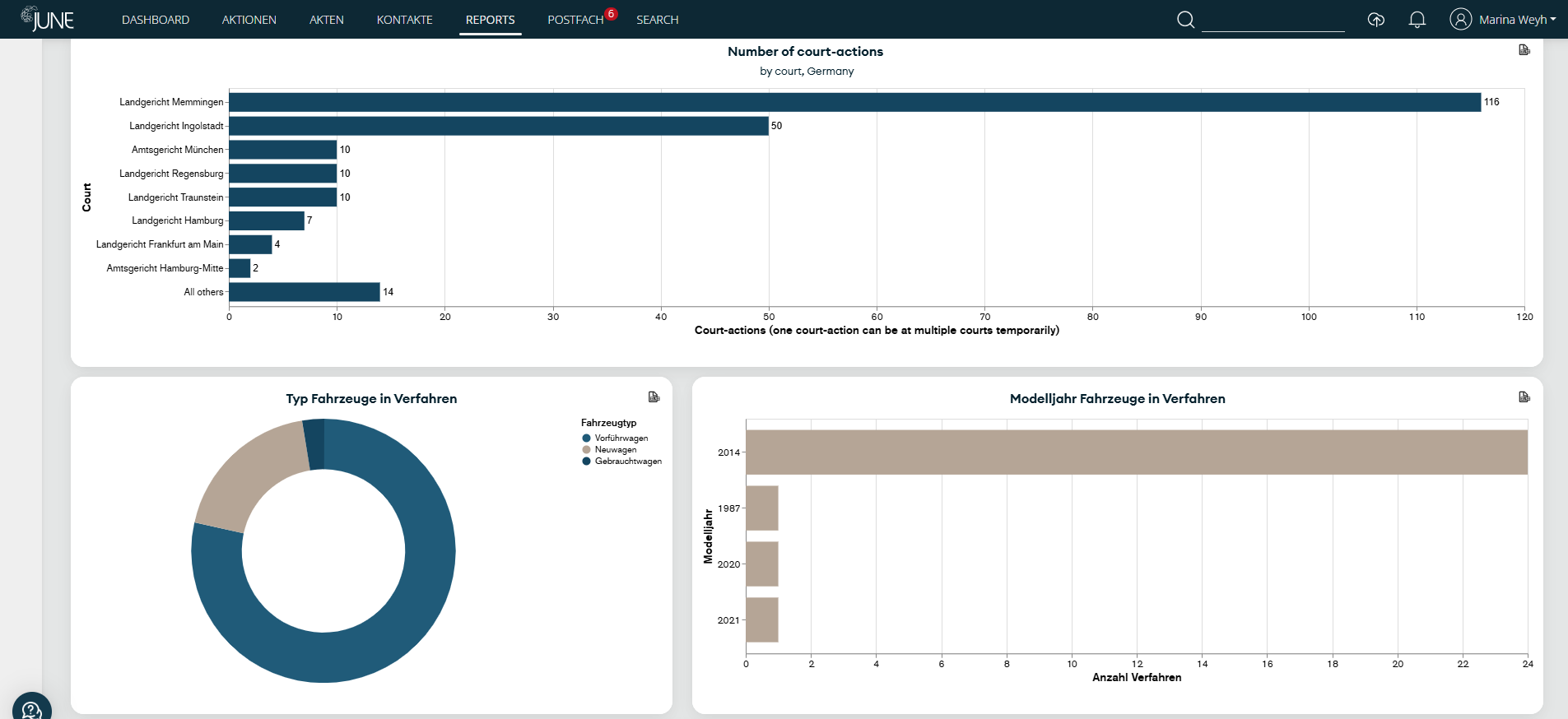
Task: Open the notifications bell
Action: 1417,20
